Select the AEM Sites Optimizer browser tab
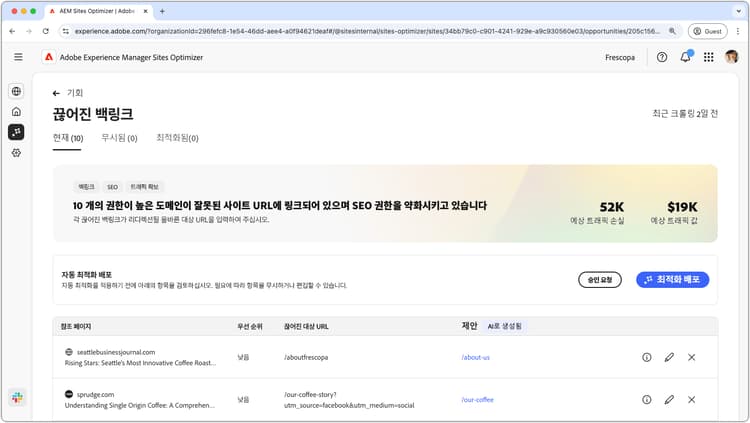 coord(97,11)
